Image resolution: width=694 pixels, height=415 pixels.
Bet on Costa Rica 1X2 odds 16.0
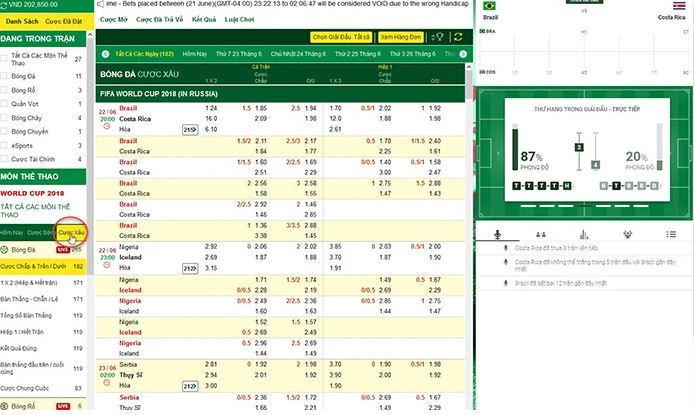coord(211,119)
